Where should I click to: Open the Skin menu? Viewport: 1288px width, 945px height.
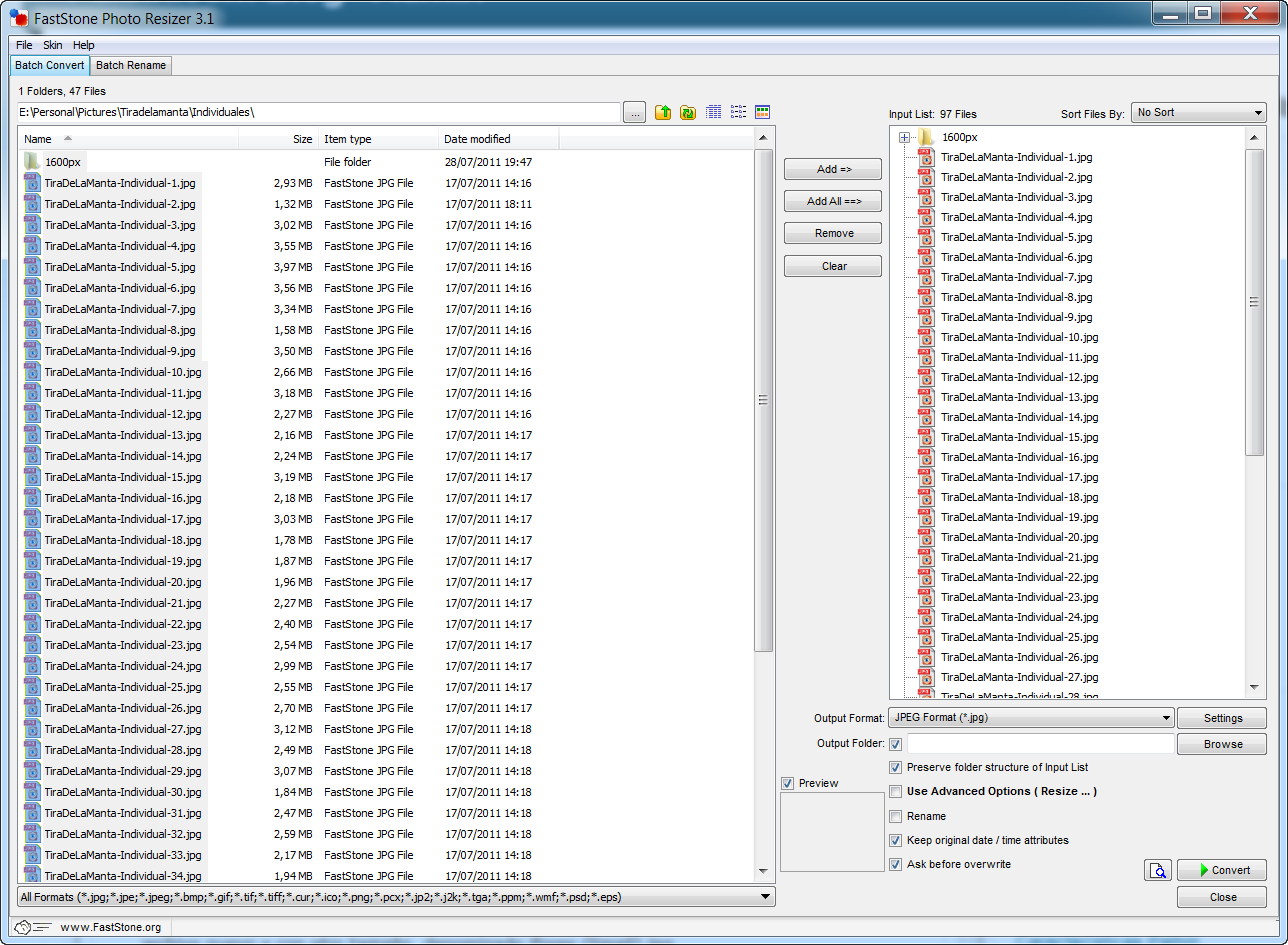click(52, 45)
